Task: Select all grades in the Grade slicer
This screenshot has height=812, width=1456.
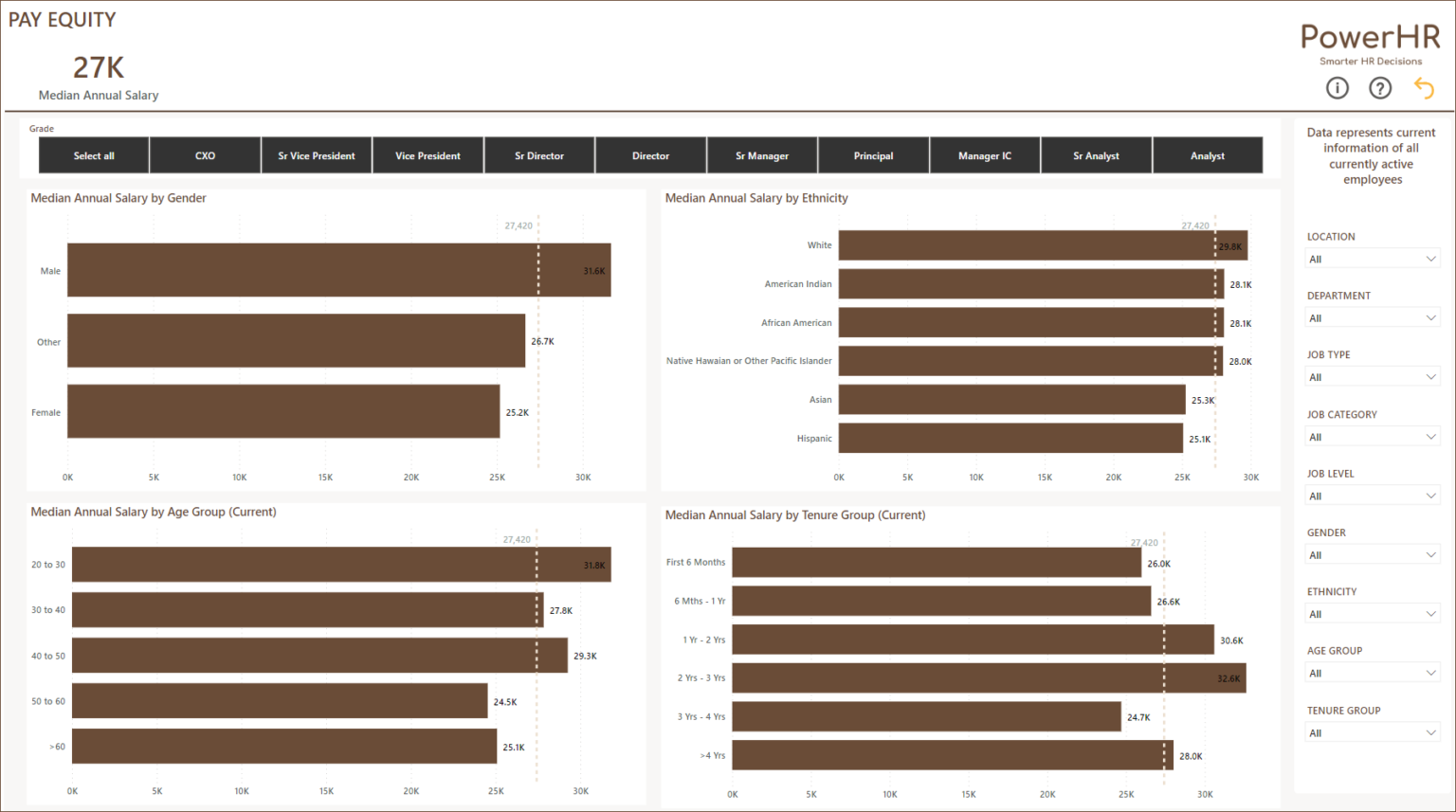Action: 92,154
